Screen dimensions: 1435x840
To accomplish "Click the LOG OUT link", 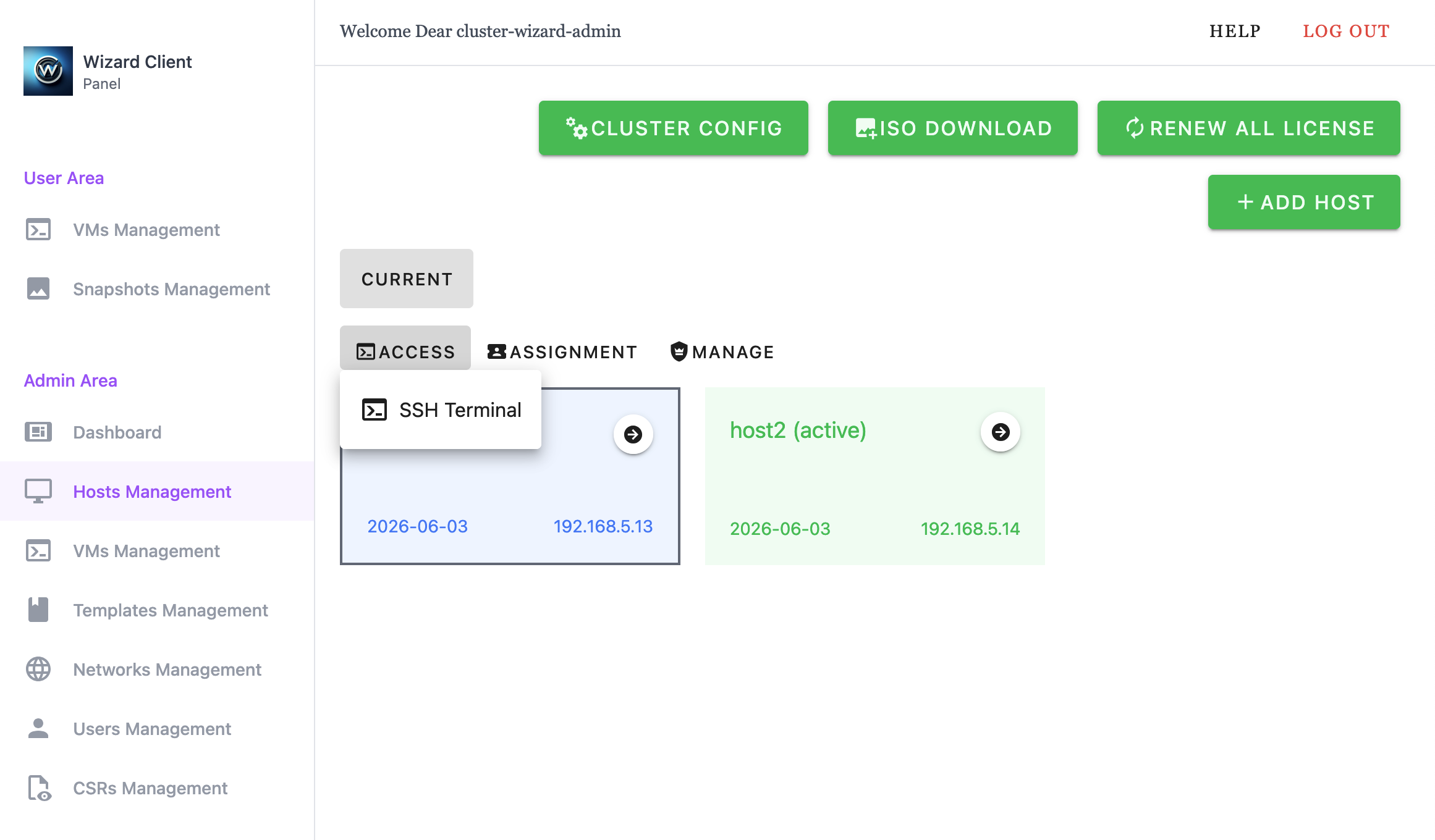I will (x=1346, y=31).
